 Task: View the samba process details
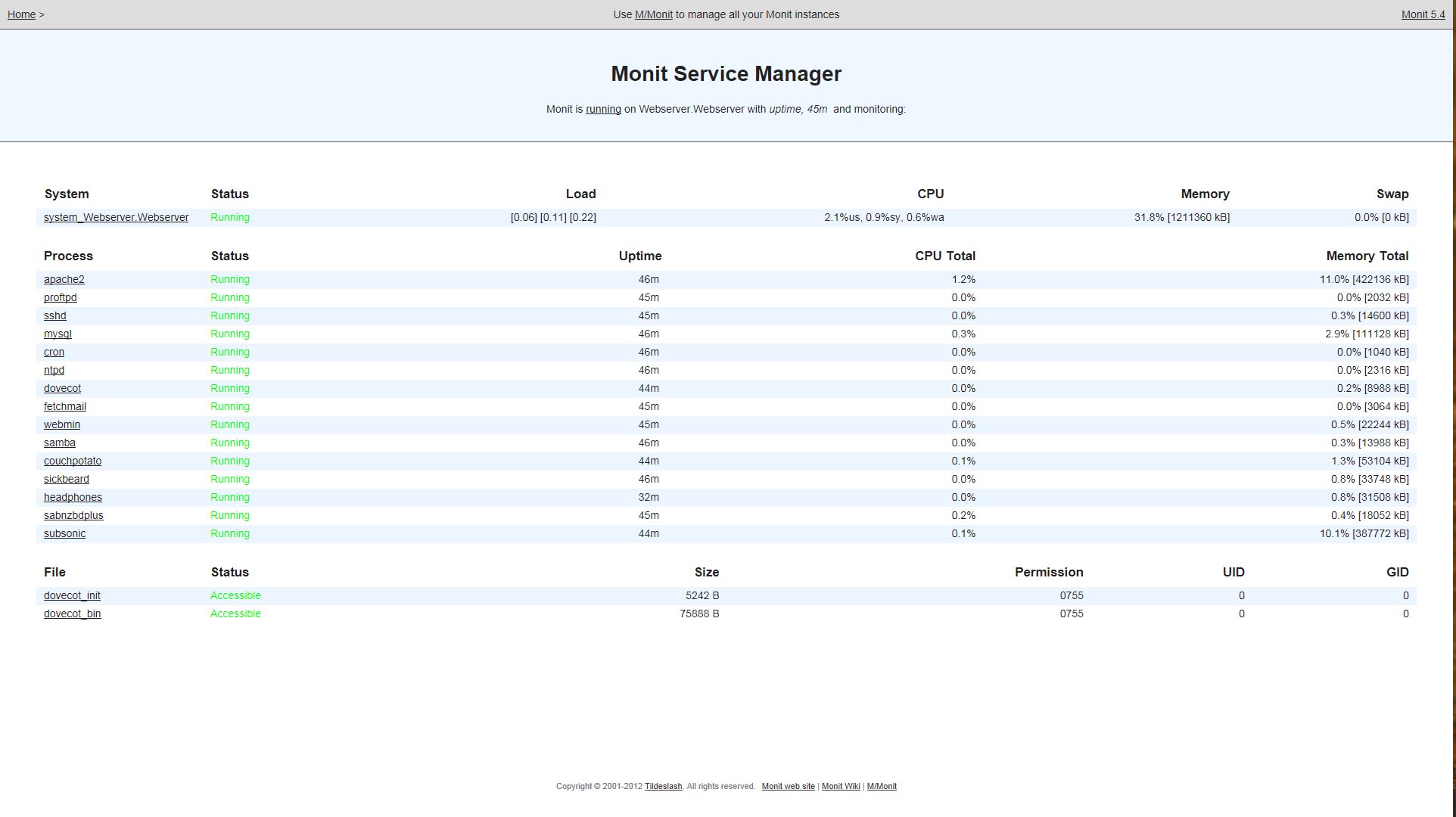pyautogui.click(x=59, y=443)
